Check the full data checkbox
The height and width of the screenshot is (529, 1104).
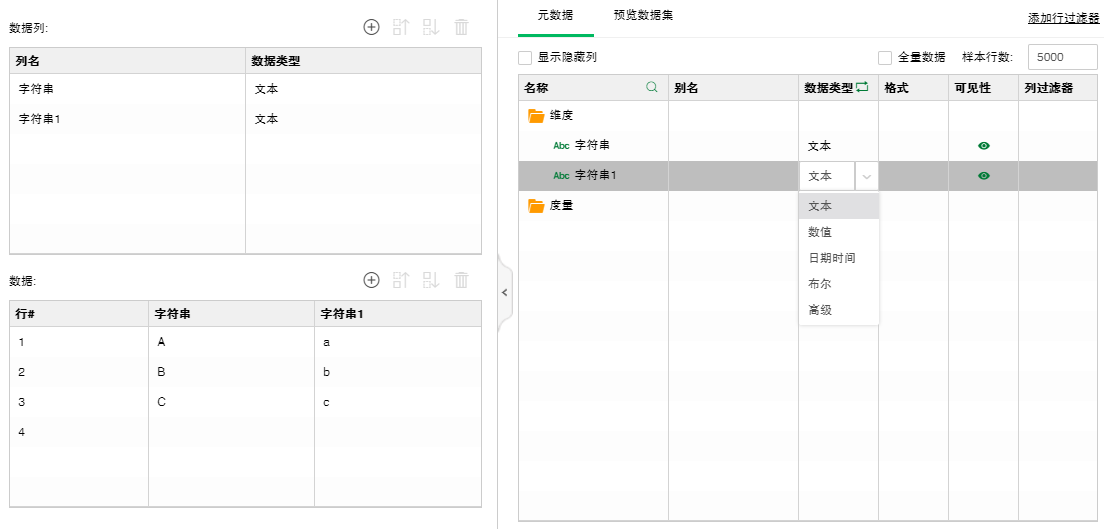(x=884, y=58)
